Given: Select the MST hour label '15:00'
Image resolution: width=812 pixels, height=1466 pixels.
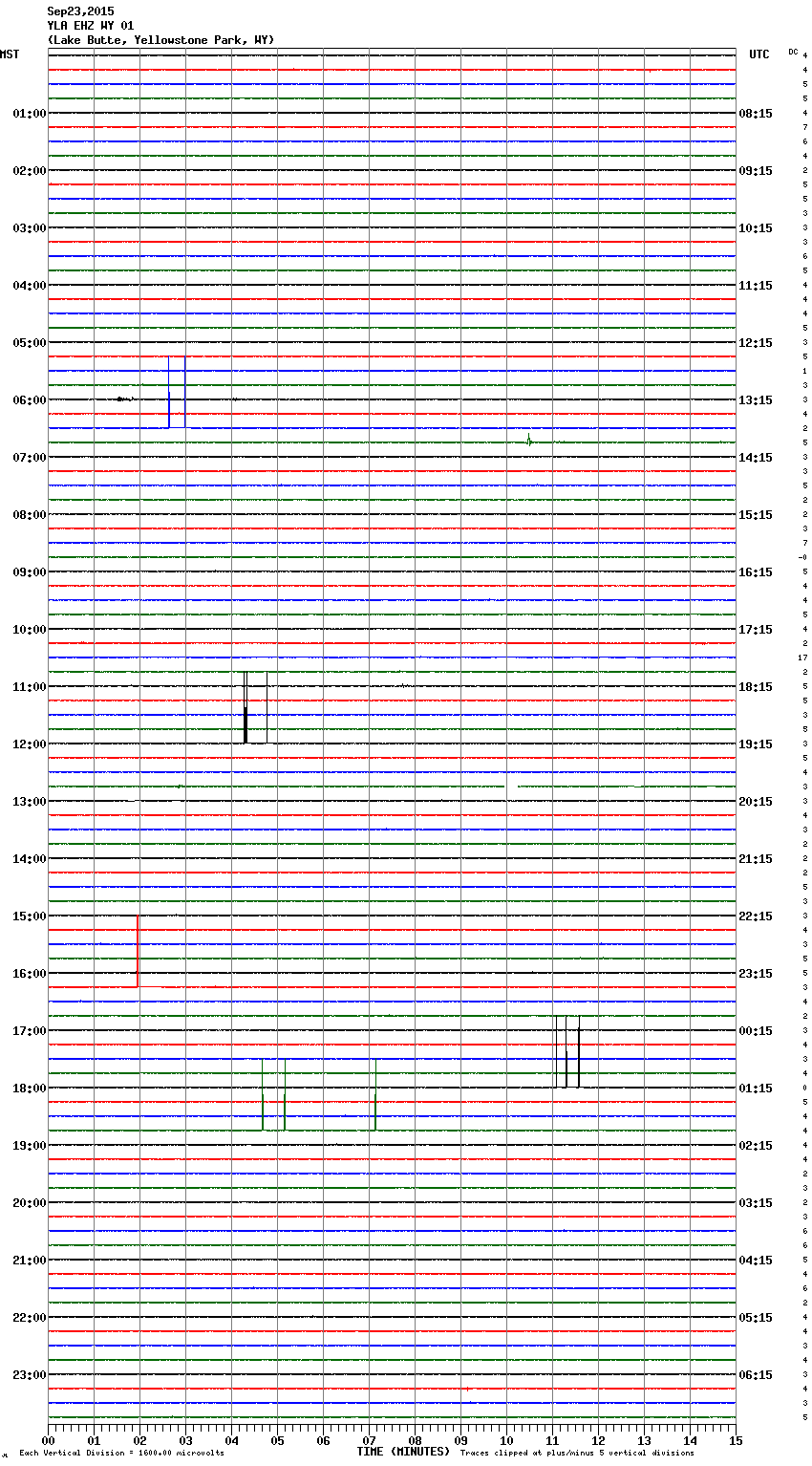Looking at the screenshot, I should point(29,916).
